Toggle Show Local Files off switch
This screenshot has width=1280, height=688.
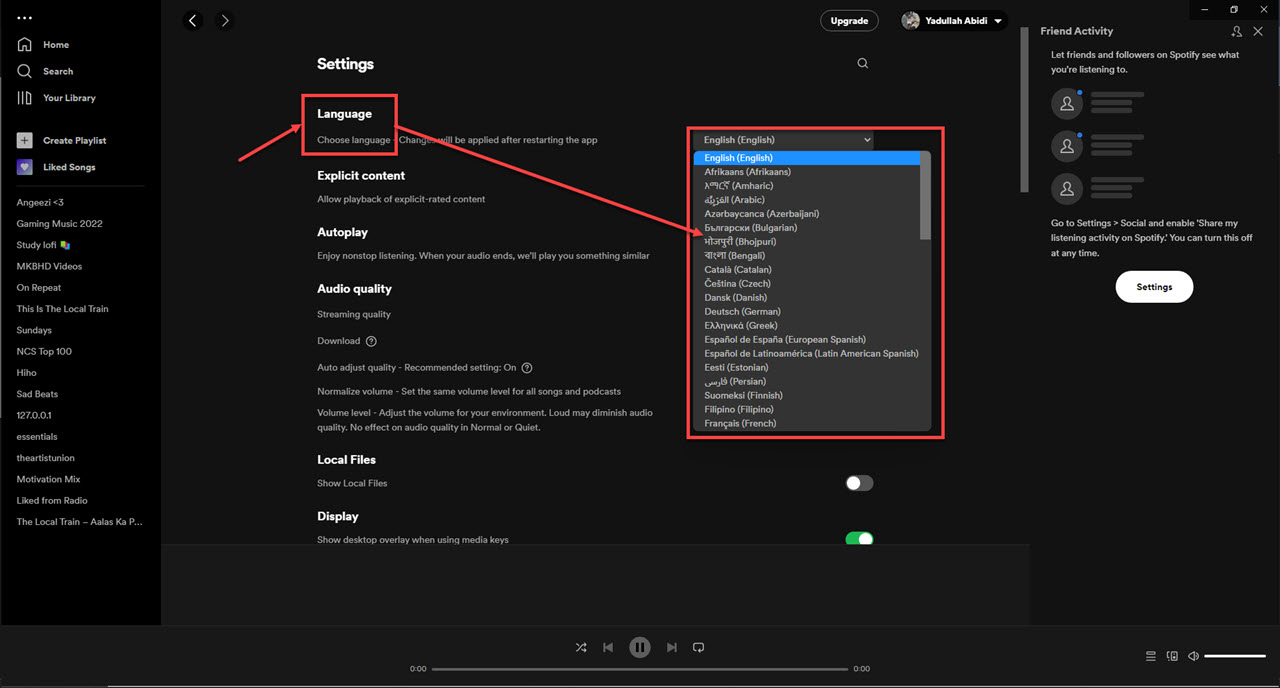click(858, 482)
